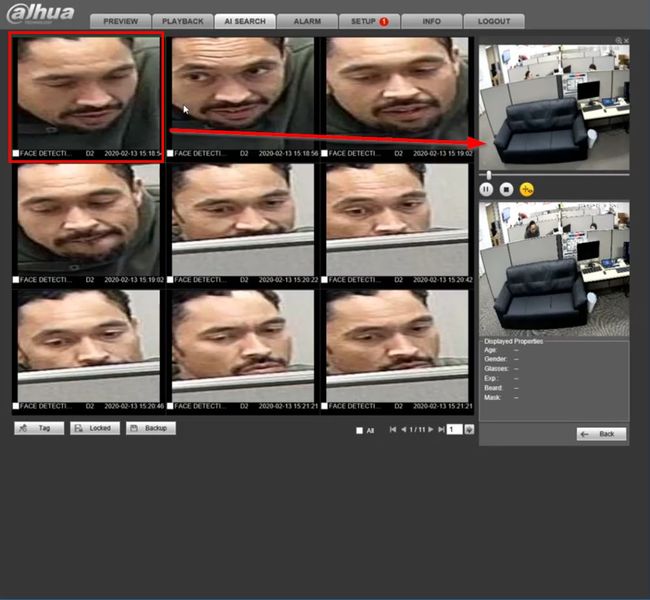
Task: Jump to the last results page
Action: [441, 430]
